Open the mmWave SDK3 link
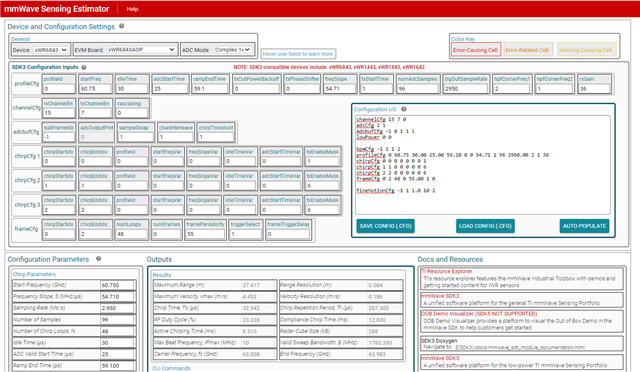The width and height of the screenshot is (640, 372). click(440, 296)
